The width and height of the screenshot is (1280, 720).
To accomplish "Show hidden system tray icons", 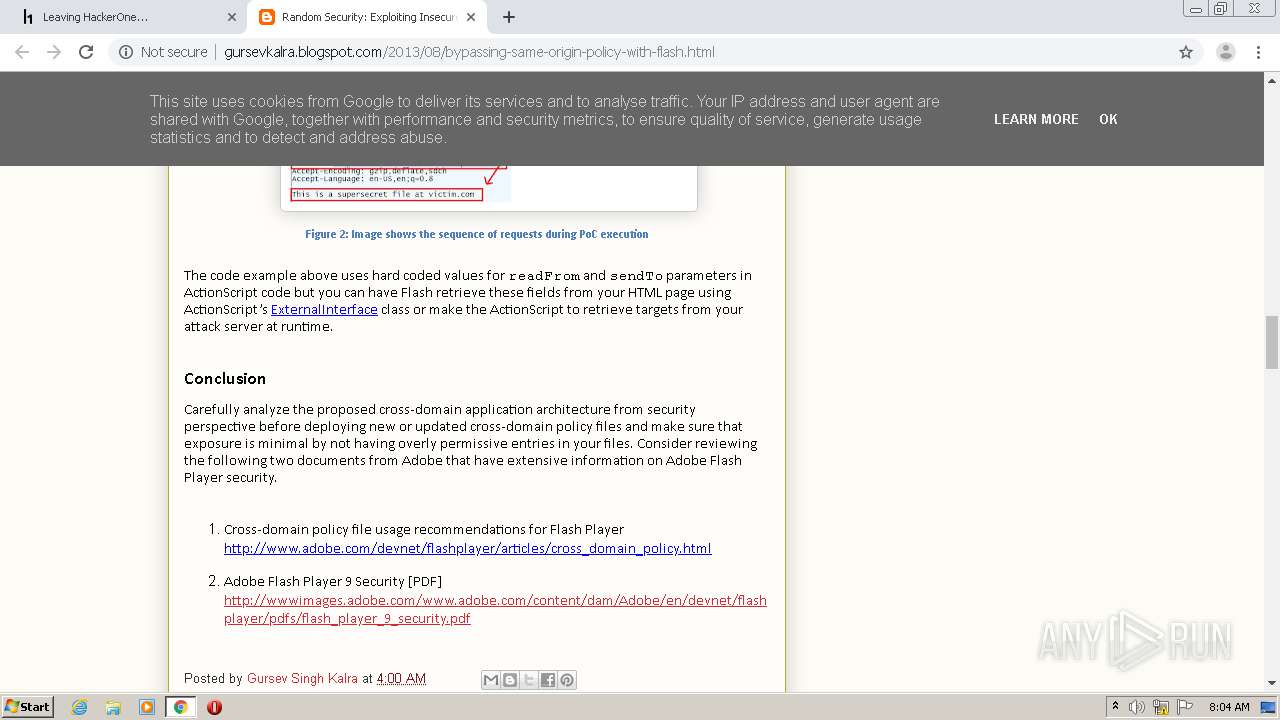I will point(1115,707).
